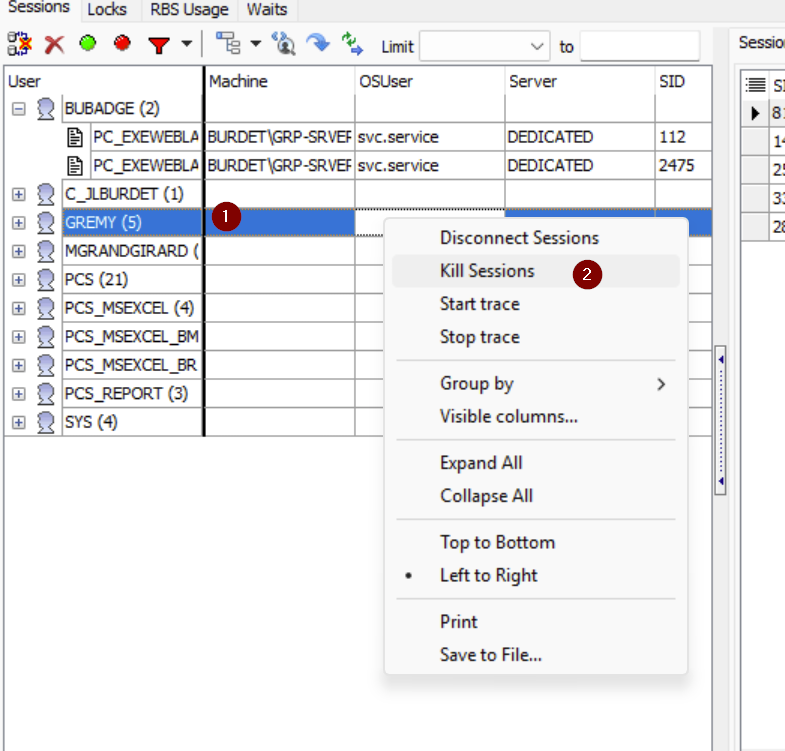Image resolution: width=785 pixels, height=751 pixels.
Task: Click the SID cell showing 2475
Action: click(x=683, y=166)
